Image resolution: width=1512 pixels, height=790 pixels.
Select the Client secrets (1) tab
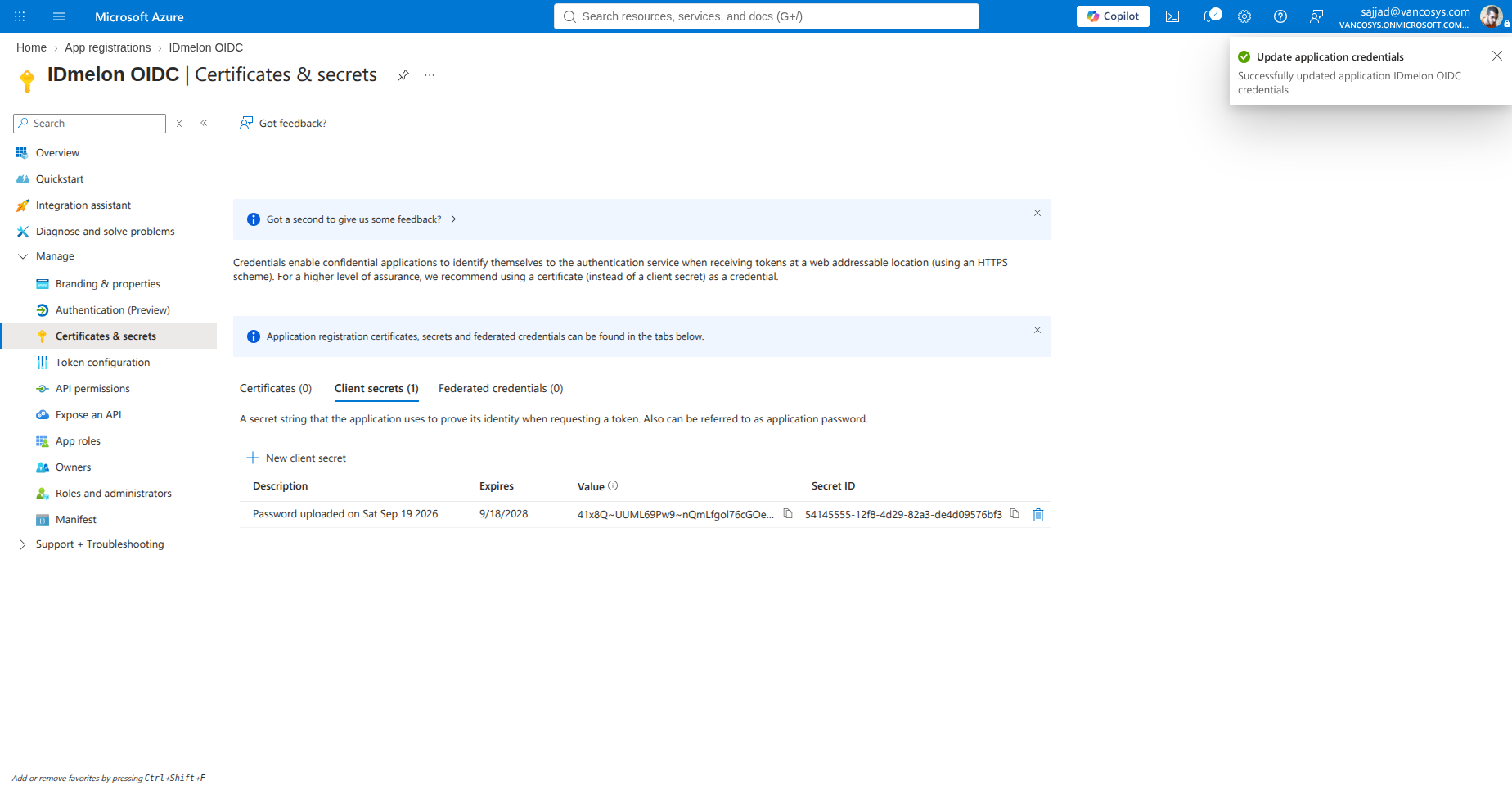376,389
